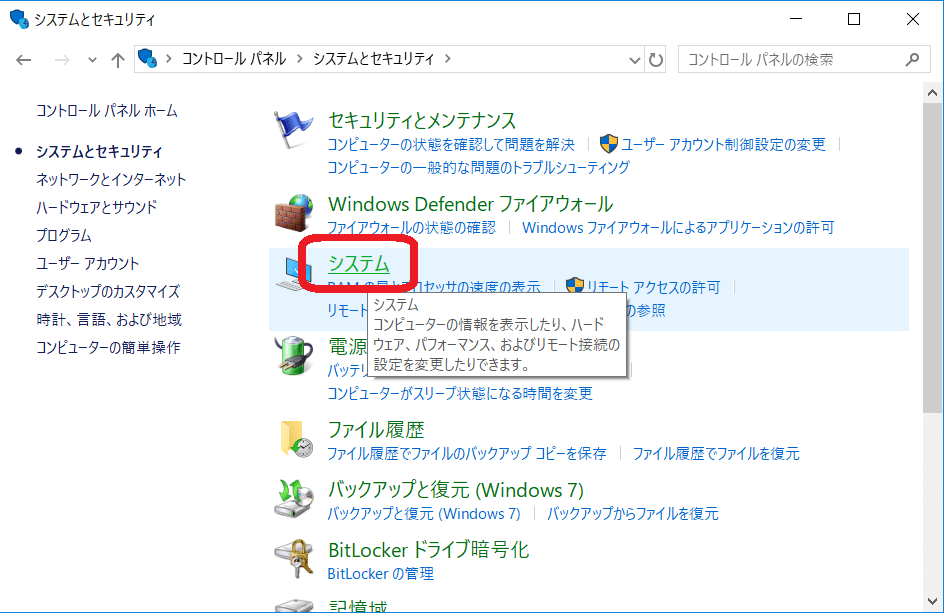This screenshot has width=944, height=613.
Task: Open Windows Defender ファイアウォール heading
Action: 471,204
